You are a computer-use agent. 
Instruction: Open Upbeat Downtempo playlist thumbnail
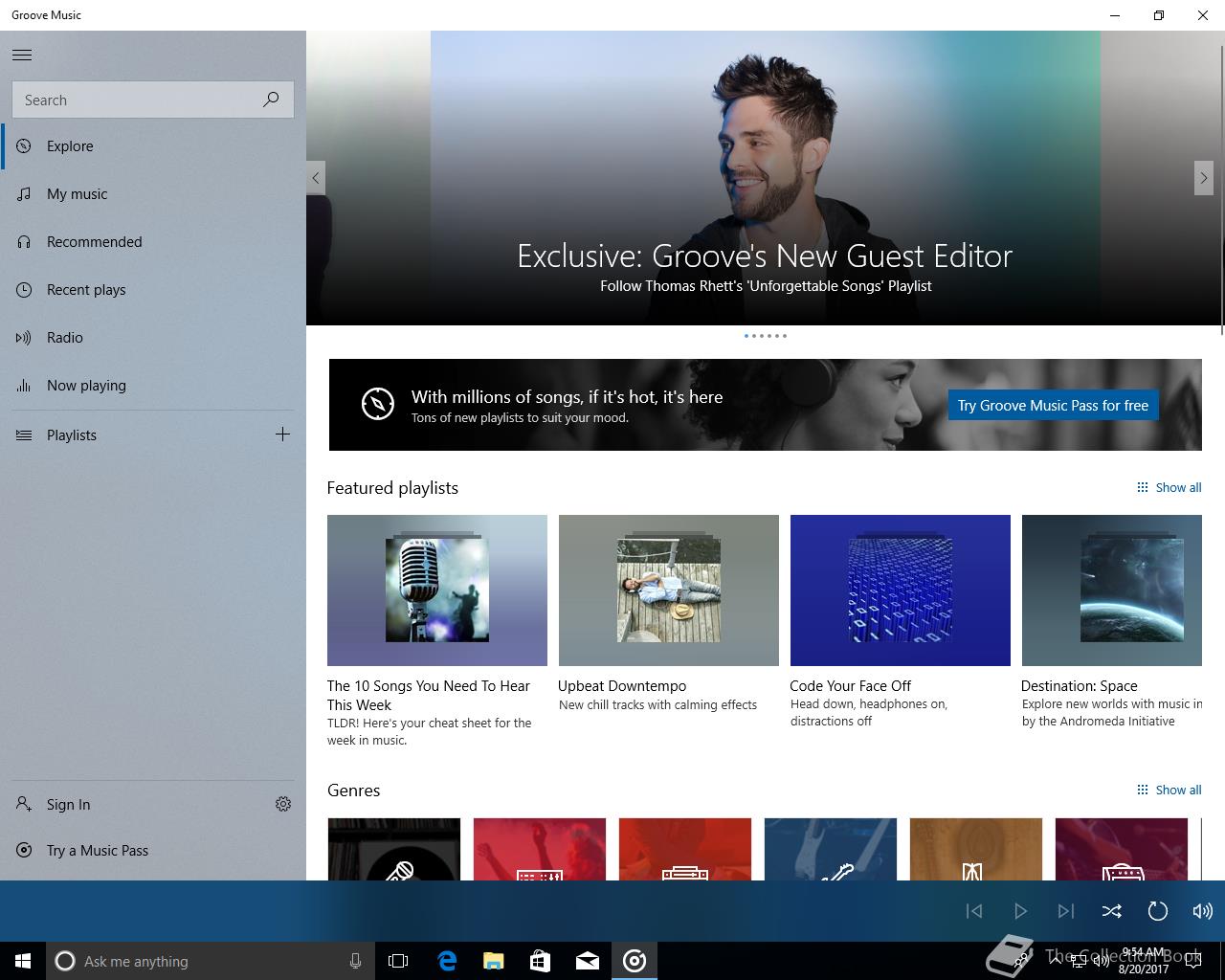click(669, 590)
